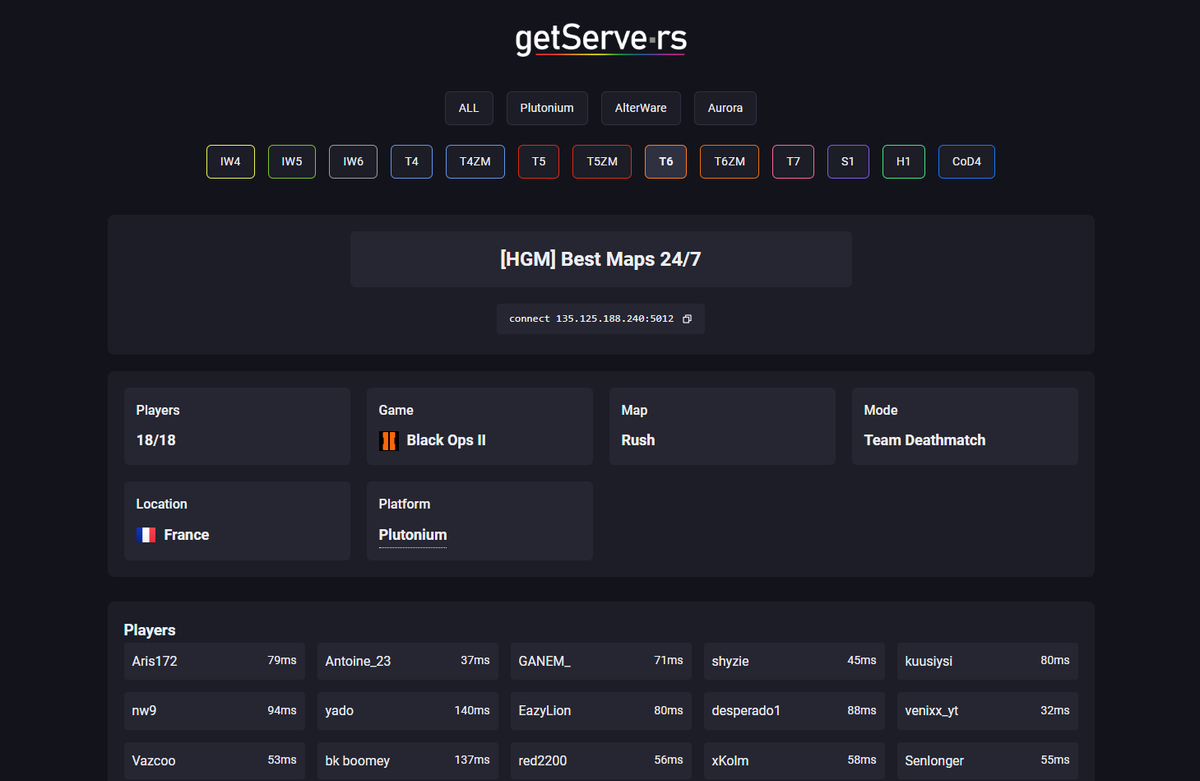The height and width of the screenshot is (781, 1200).
Task: Click the French flag in Location card
Action: [145, 535]
